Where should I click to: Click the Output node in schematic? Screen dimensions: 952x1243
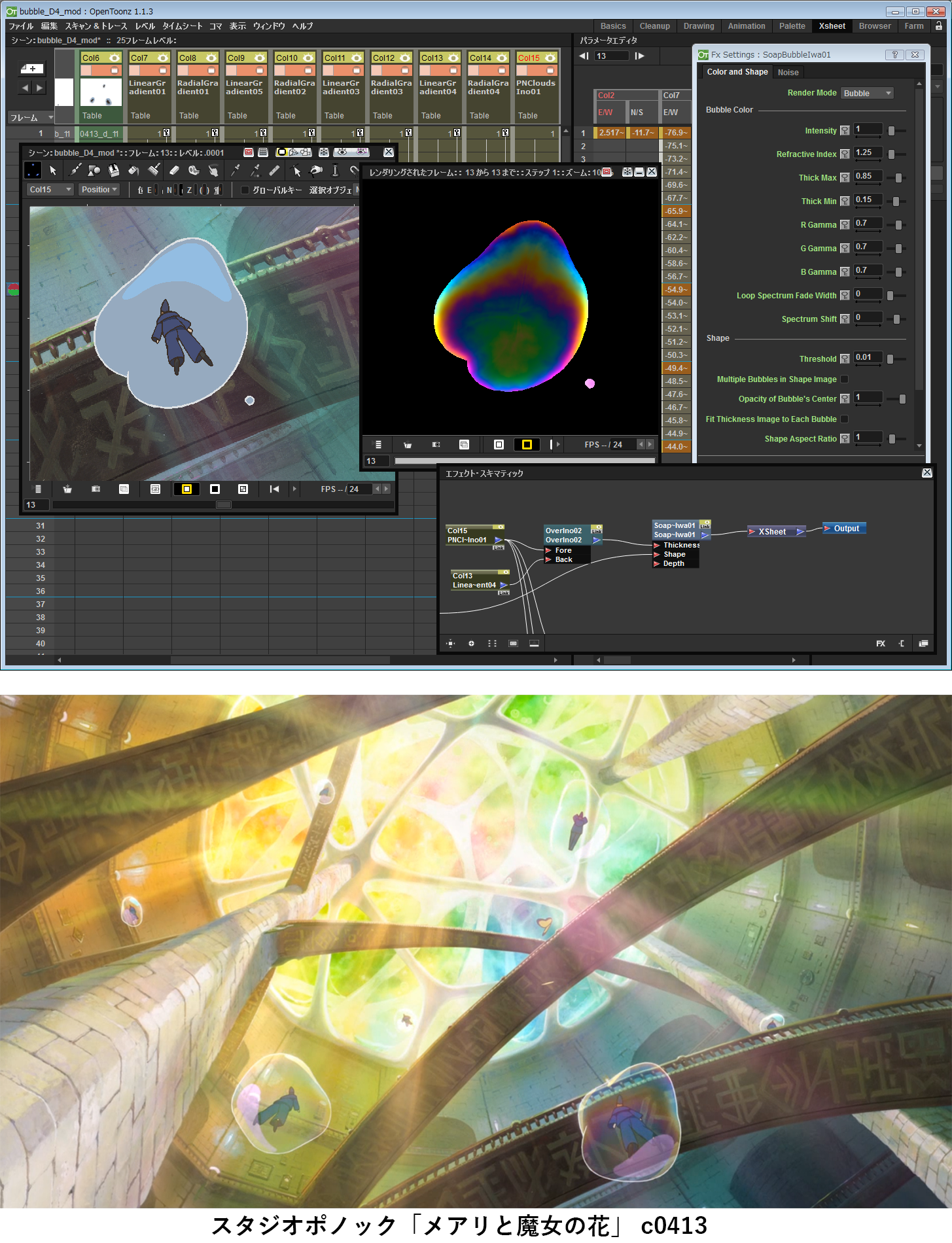pyautogui.click(x=844, y=529)
